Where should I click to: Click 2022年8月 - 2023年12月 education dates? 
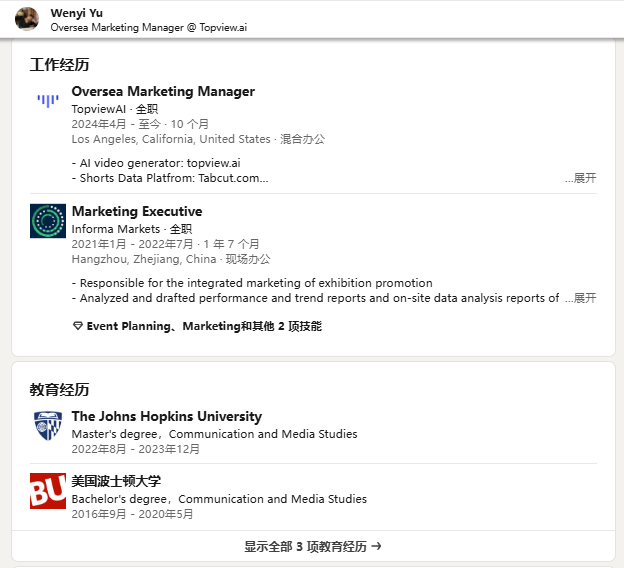(x=136, y=449)
